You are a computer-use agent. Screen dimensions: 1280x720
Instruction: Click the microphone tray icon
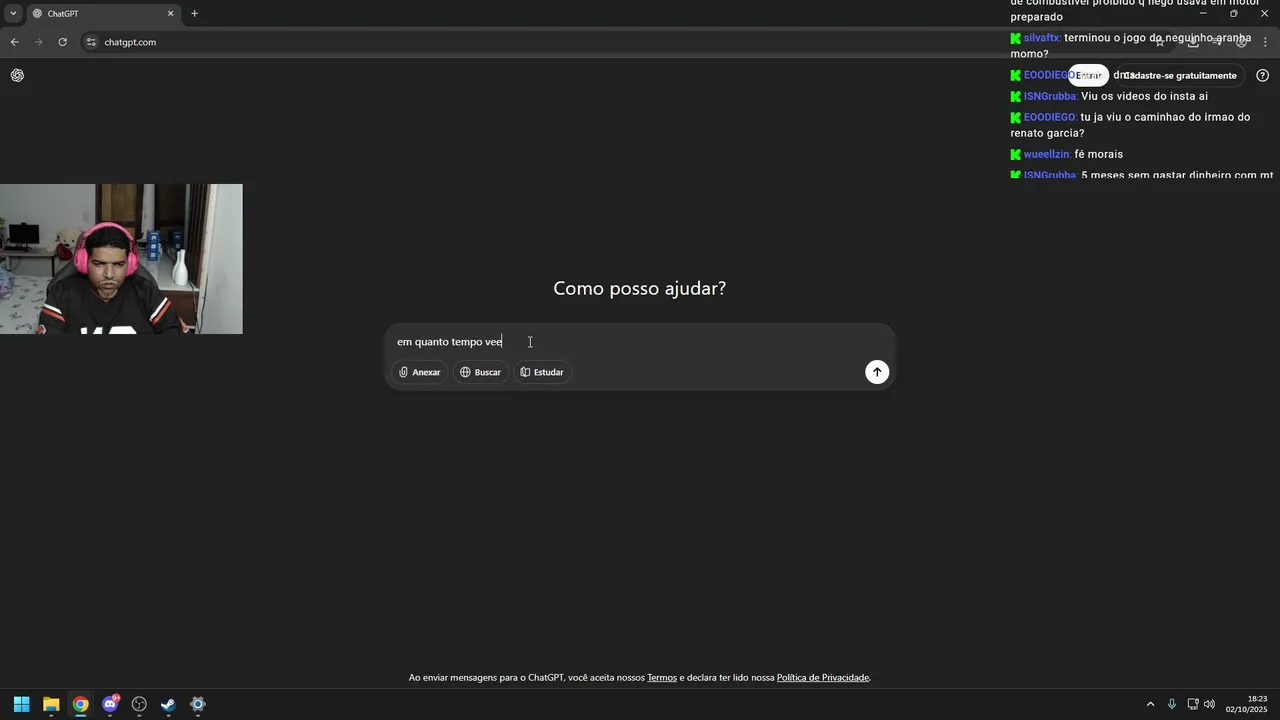click(x=1172, y=704)
